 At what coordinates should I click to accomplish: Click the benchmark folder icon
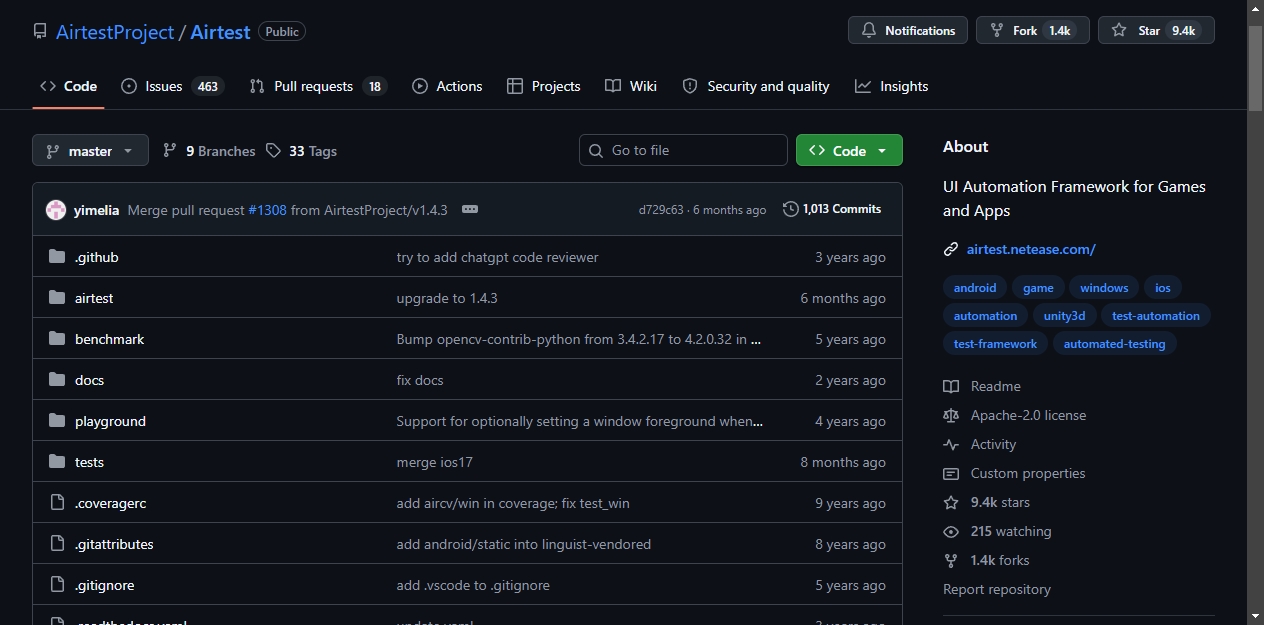pos(57,339)
